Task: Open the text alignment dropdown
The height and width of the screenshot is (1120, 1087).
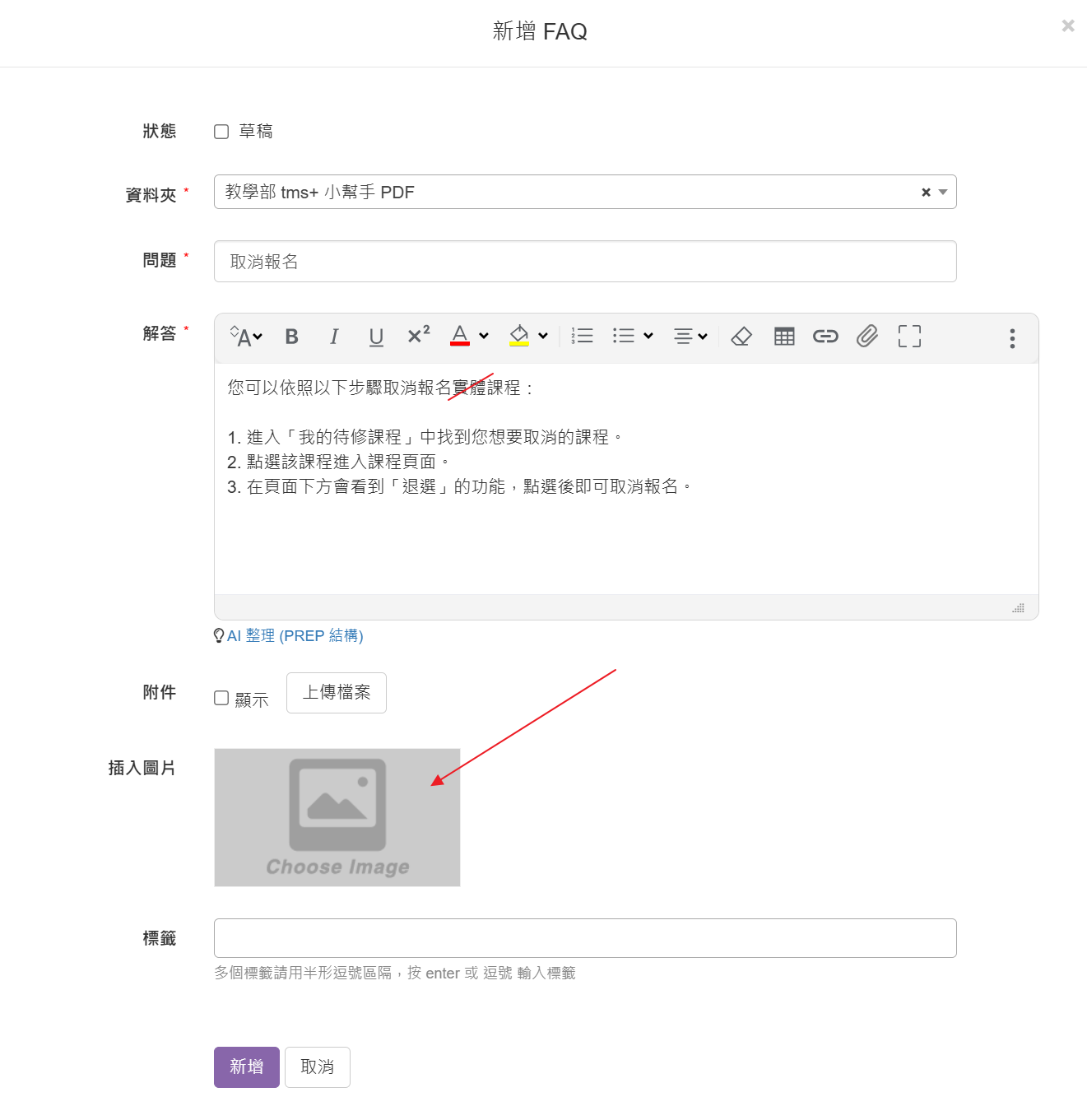Action: pyautogui.click(x=690, y=336)
